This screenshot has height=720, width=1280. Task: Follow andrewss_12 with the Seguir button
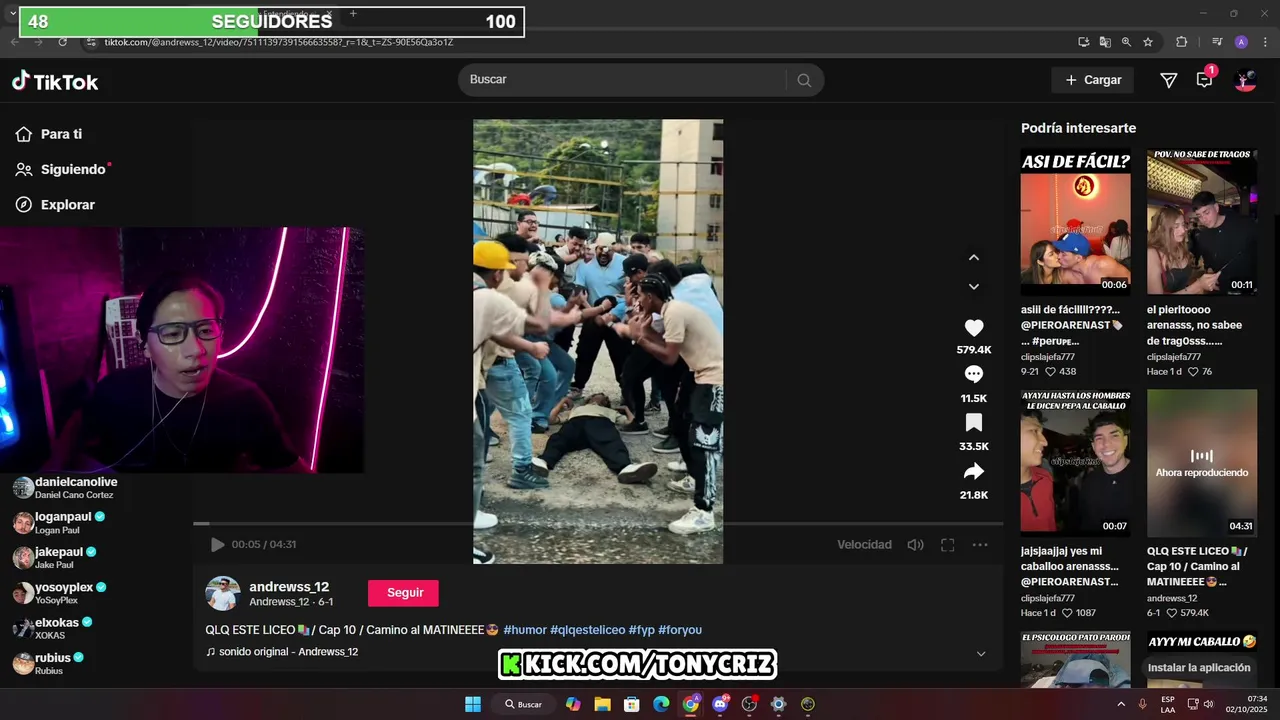(405, 593)
